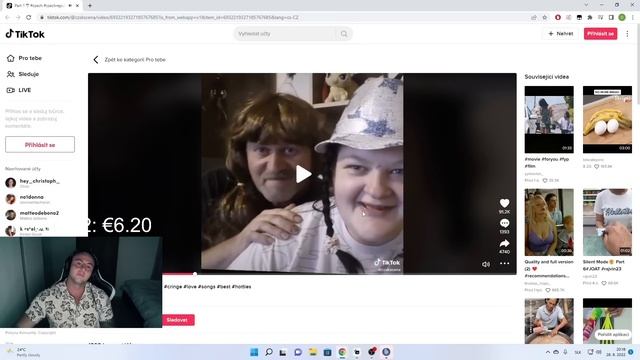Open a new browser tab

click(90, 6)
